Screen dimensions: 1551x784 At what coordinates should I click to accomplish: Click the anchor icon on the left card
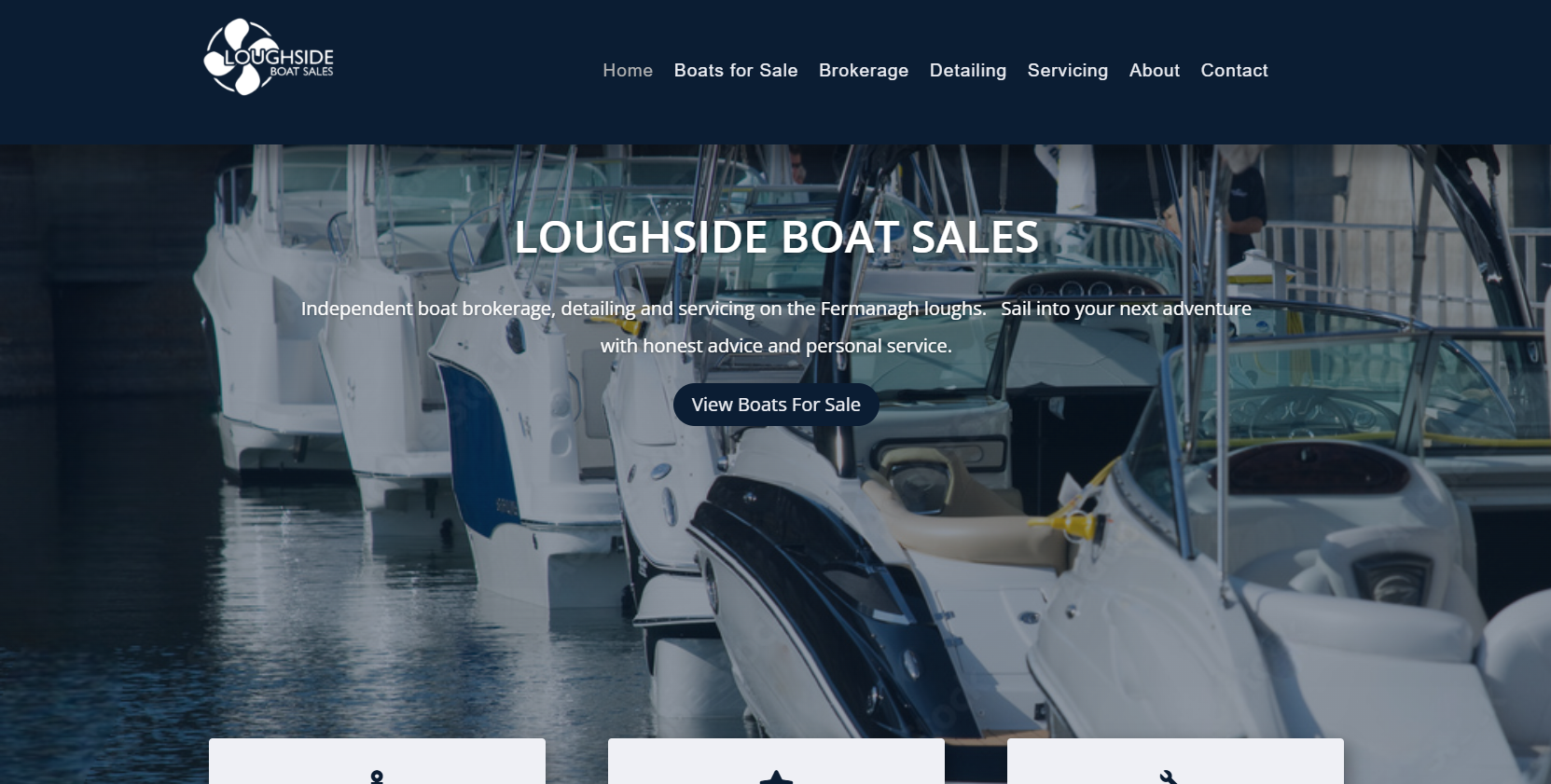(x=377, y=777)
